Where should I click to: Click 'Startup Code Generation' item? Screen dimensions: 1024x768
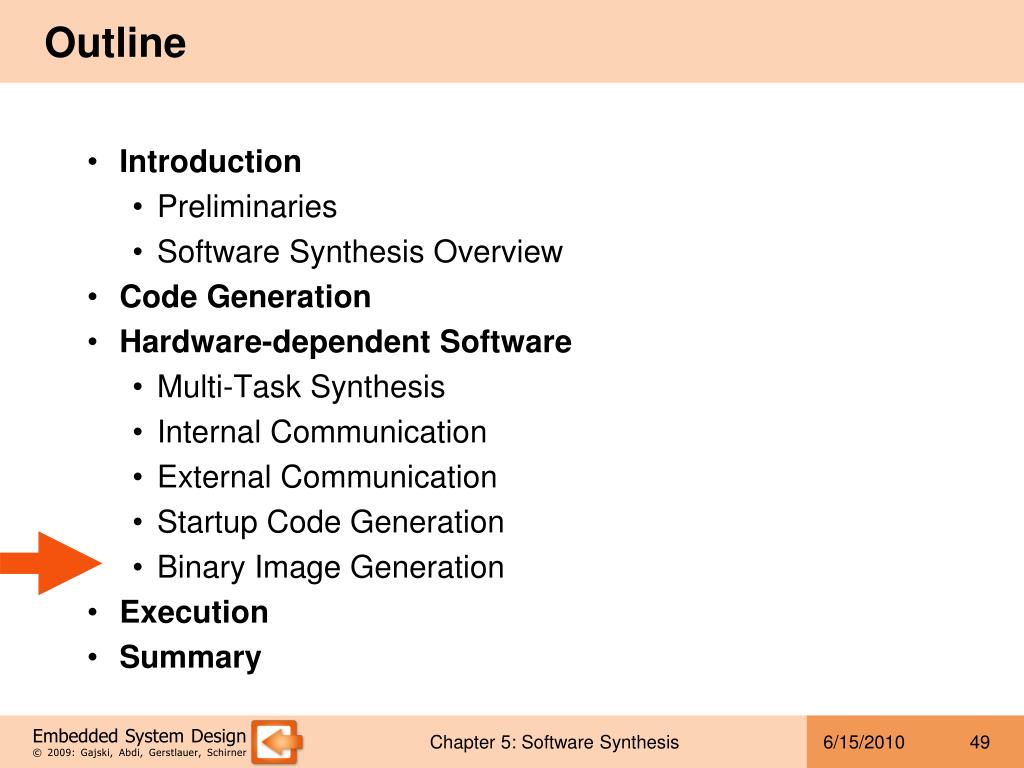330,522
